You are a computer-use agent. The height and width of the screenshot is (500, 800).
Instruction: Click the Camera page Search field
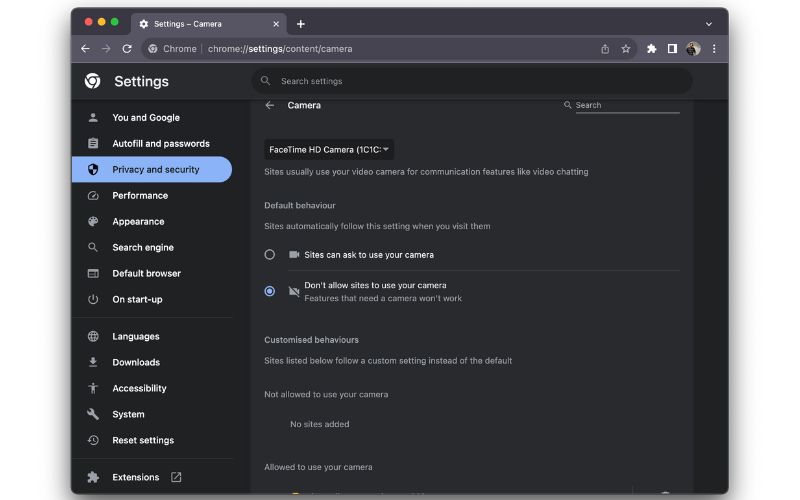click(x=625, y=105)
